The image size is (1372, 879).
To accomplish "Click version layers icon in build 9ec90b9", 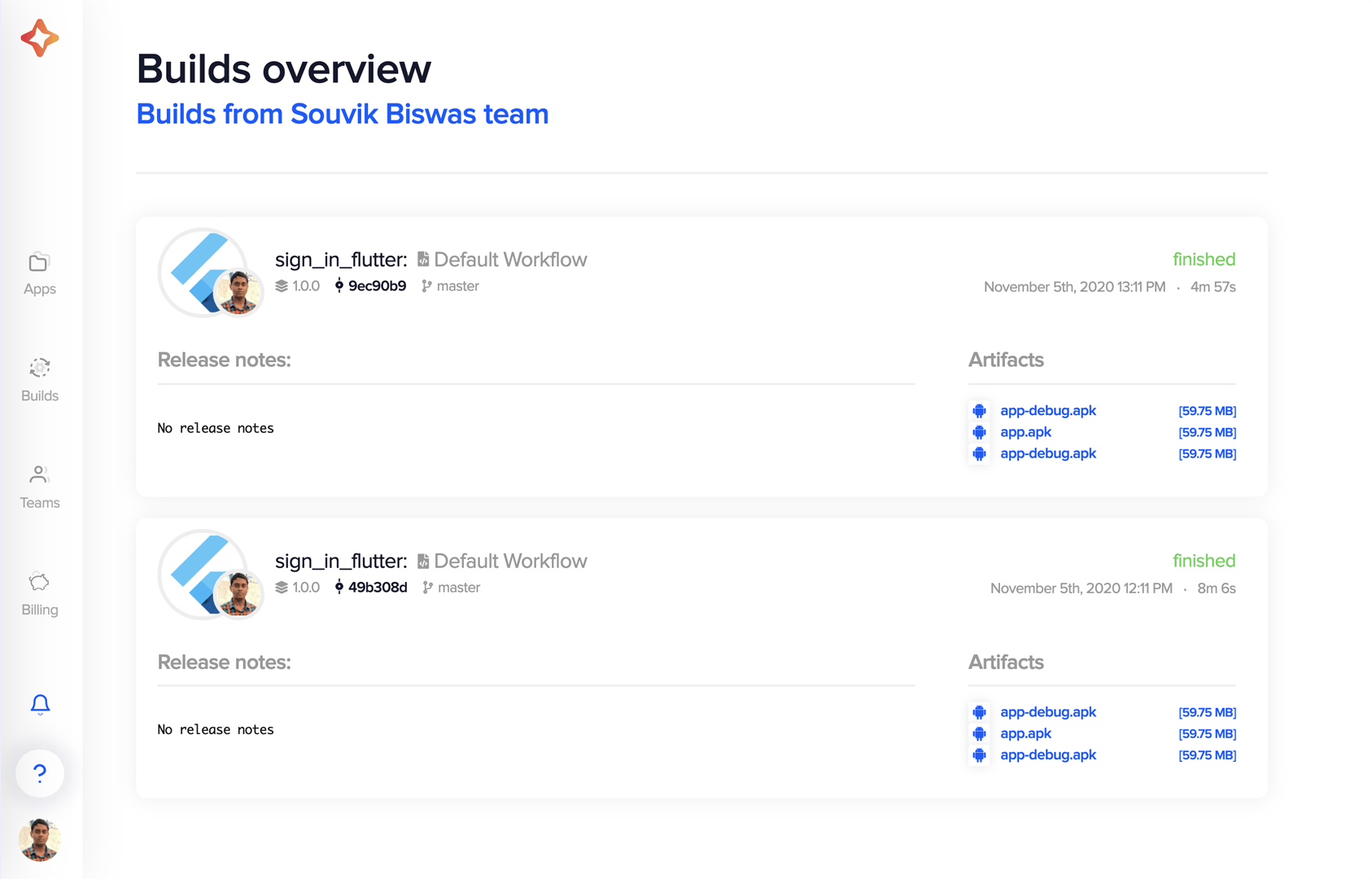I will tap(282, 286).
